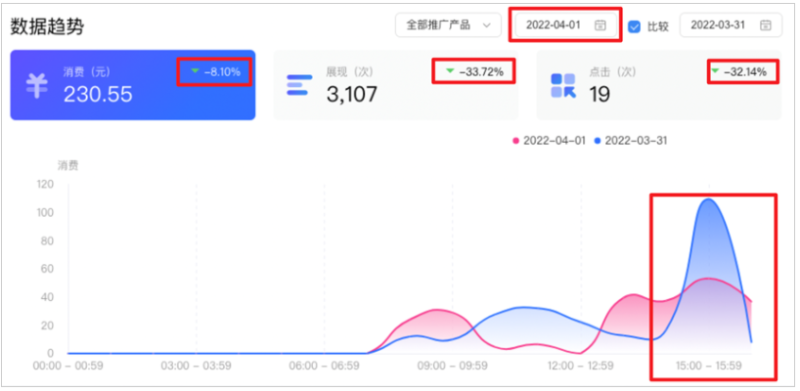The height and width of the screenshot is (391, 800).
Task: Click the 12:00 - 12:59 axis label
Action: (x=581, y=366)
